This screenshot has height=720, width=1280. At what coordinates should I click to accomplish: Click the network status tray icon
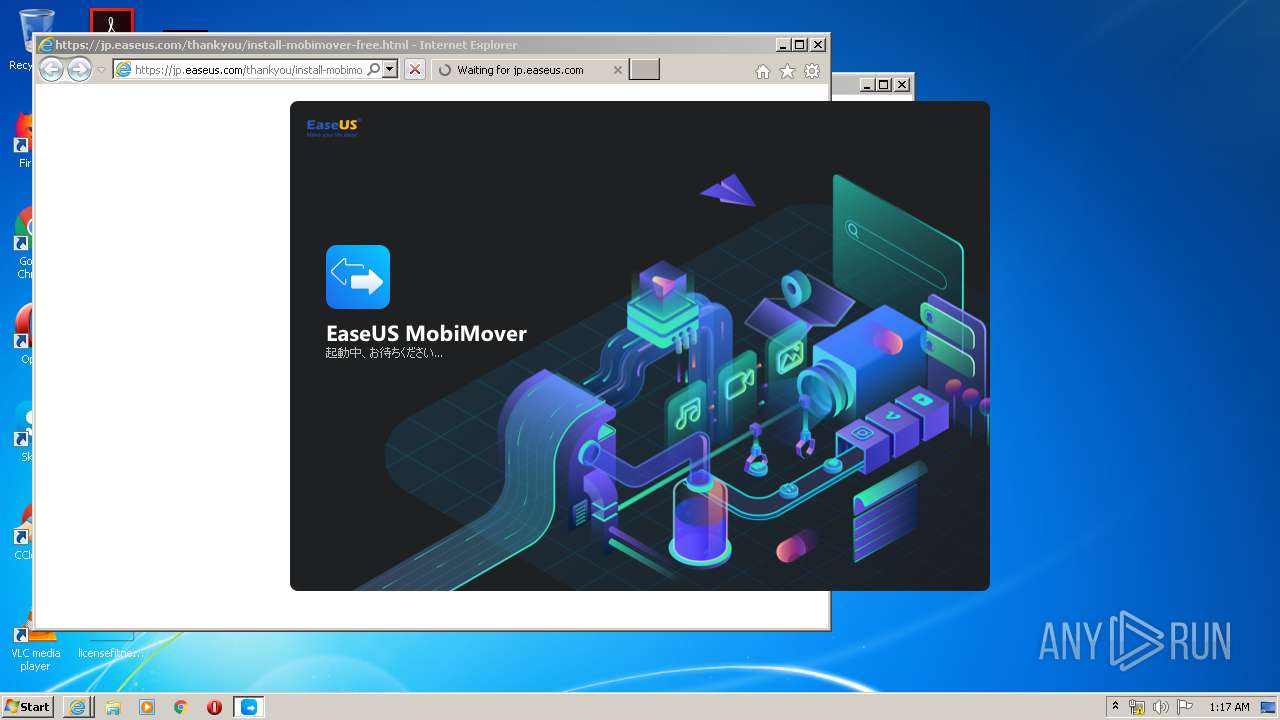(x=1137, y=707)
